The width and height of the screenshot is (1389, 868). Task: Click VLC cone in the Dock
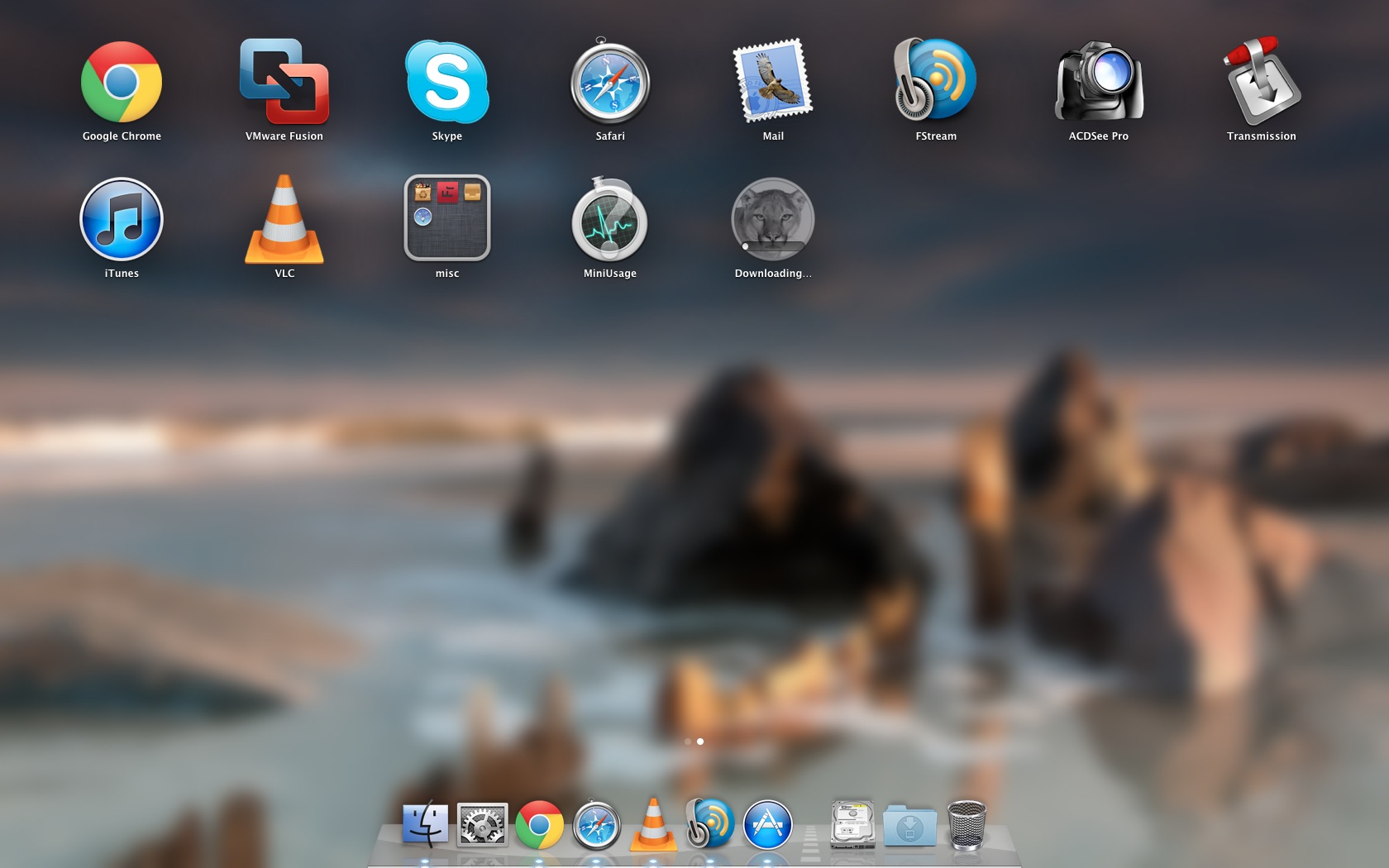653,825
